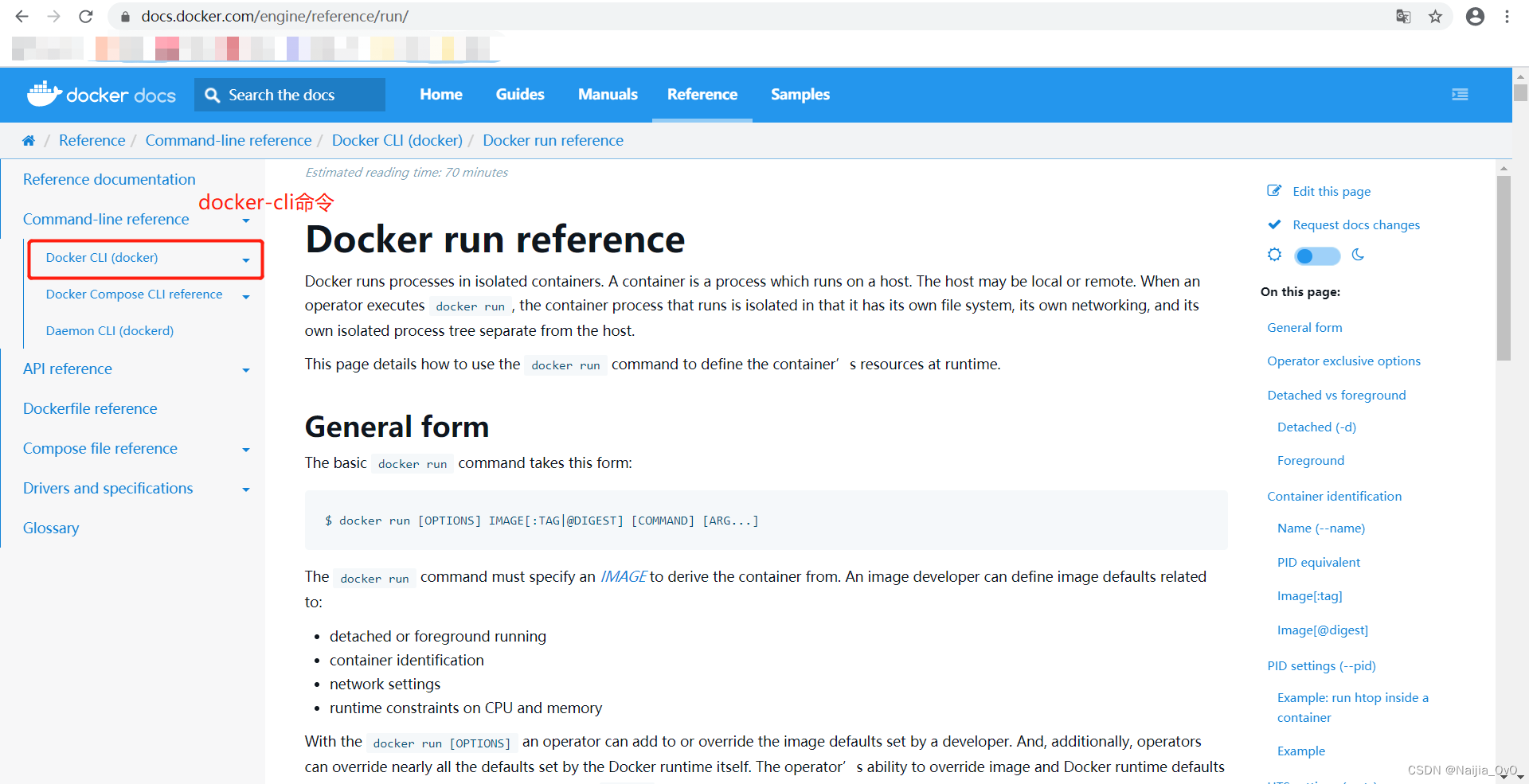Image resolution: width=1529 pixels, height=784 pixels.
Task: Expand the Docker CLI (docker) dropdown arrow
Action: click(246, 260)
